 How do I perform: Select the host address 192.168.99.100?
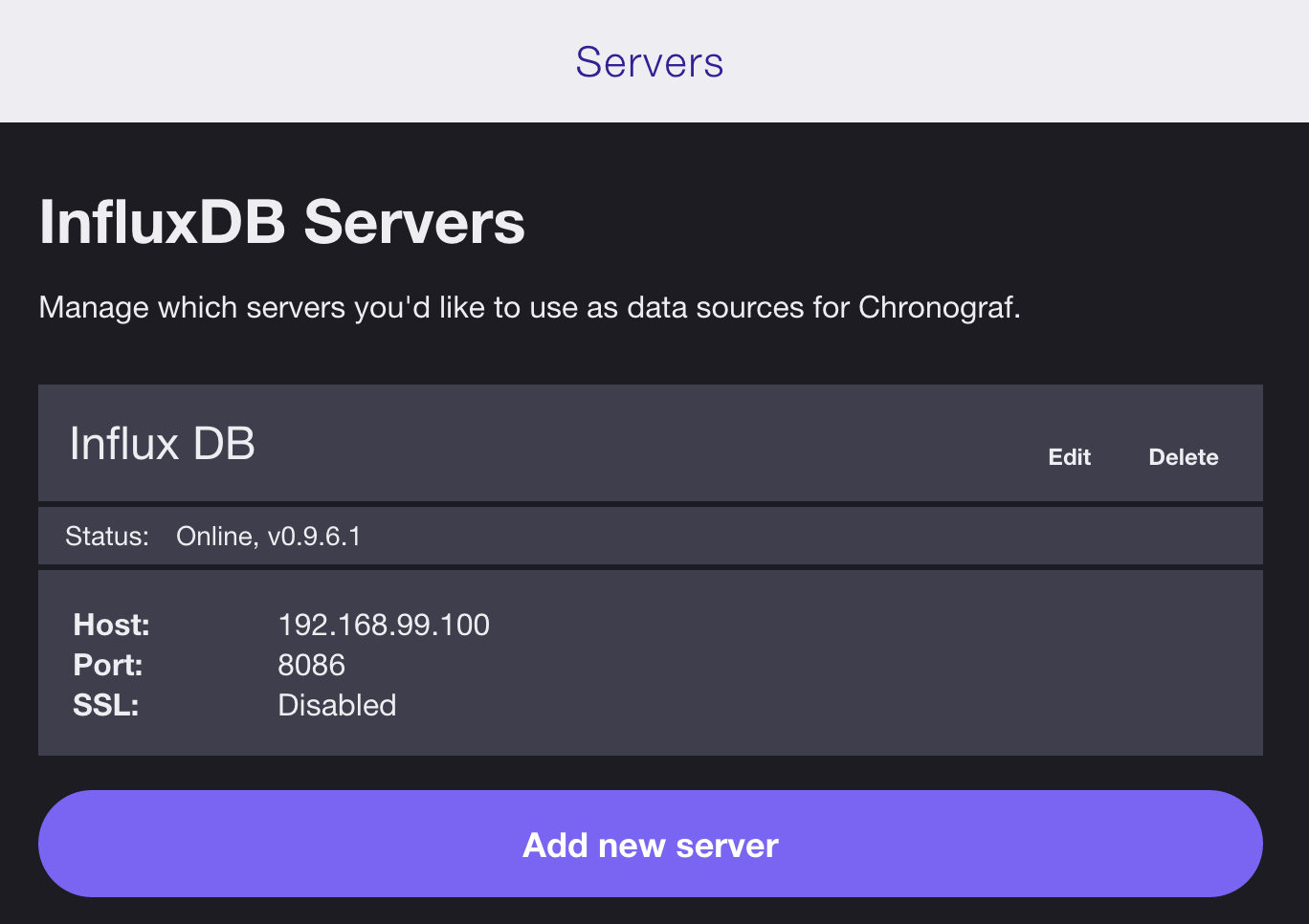(x=384, y=625)
